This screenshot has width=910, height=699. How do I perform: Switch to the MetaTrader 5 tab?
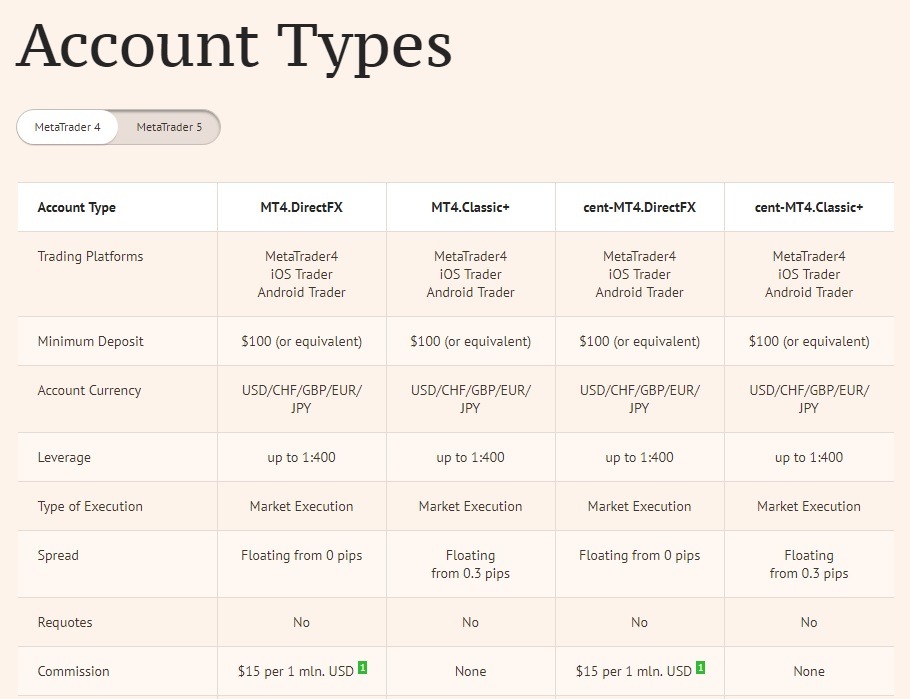[169, 127]
